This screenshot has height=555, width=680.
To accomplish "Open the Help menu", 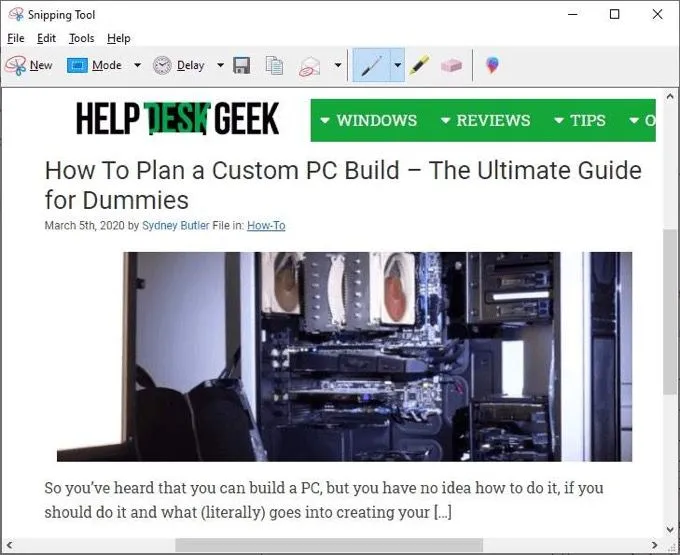I will (119, 38).
